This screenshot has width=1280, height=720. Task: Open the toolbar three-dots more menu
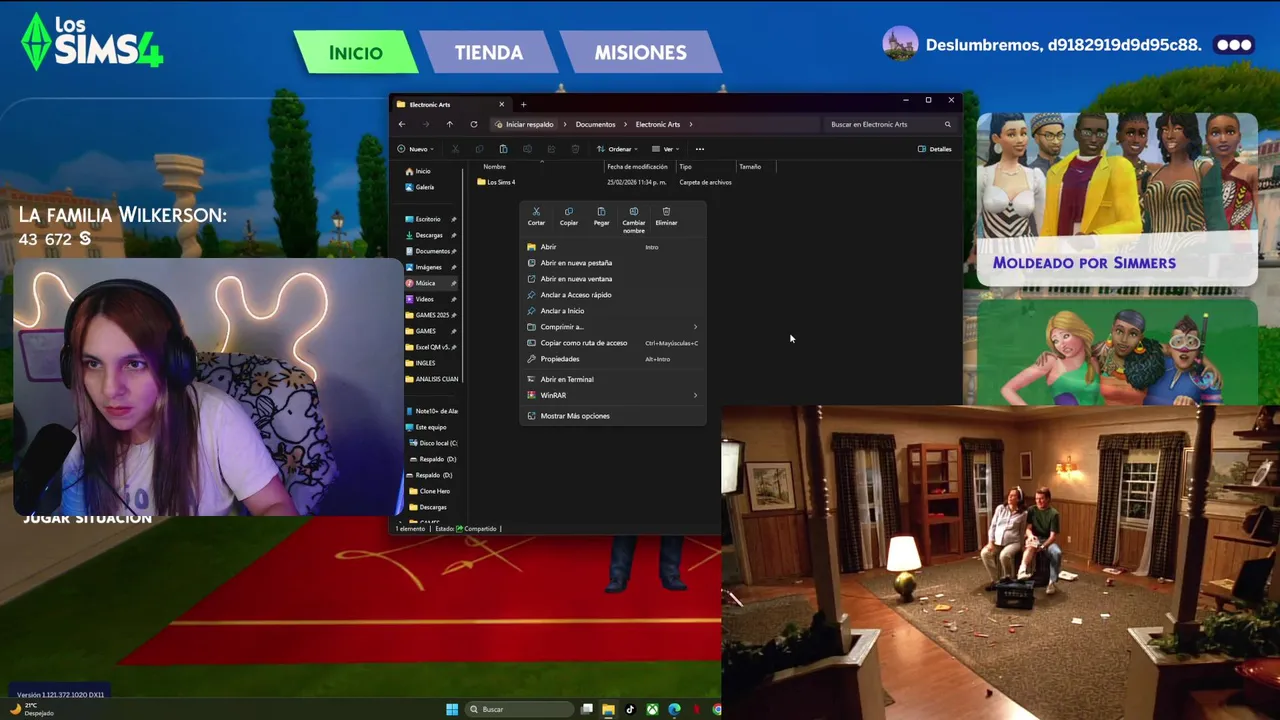700,149
